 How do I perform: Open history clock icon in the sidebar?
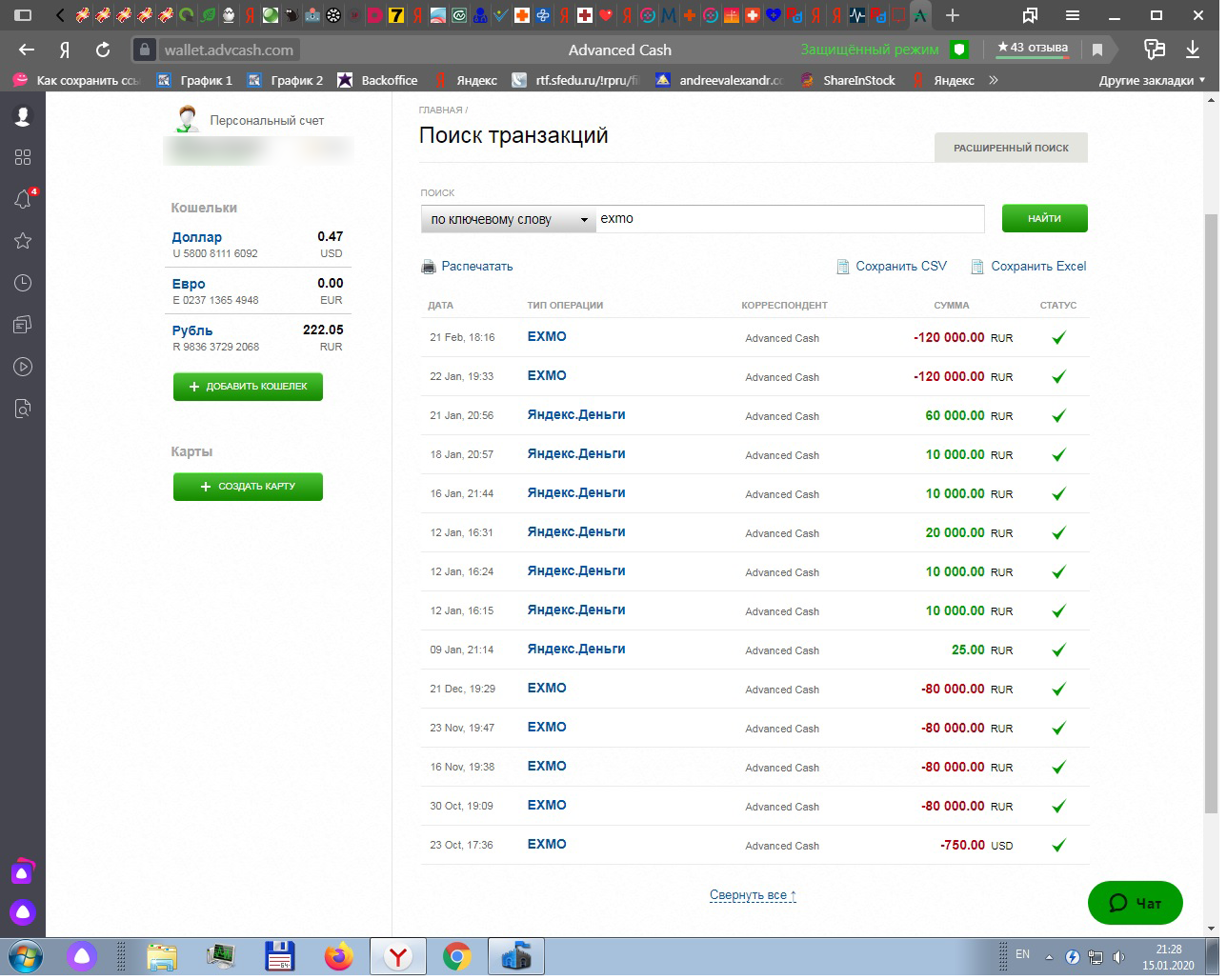[23, 283]
